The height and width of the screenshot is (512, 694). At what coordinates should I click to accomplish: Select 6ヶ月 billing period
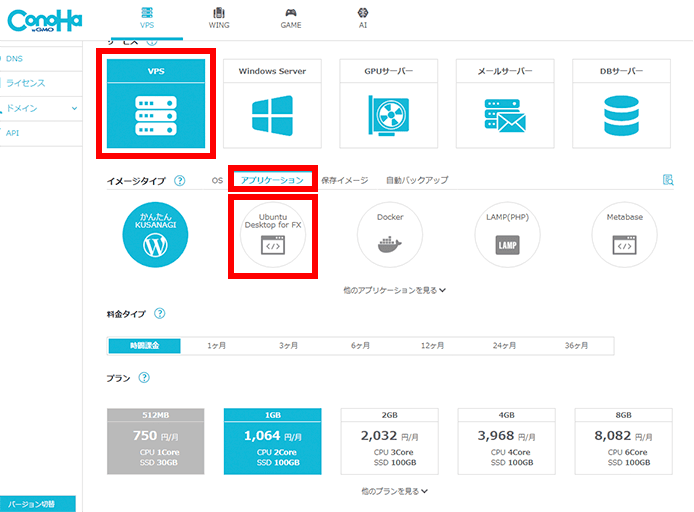point(360,346)
